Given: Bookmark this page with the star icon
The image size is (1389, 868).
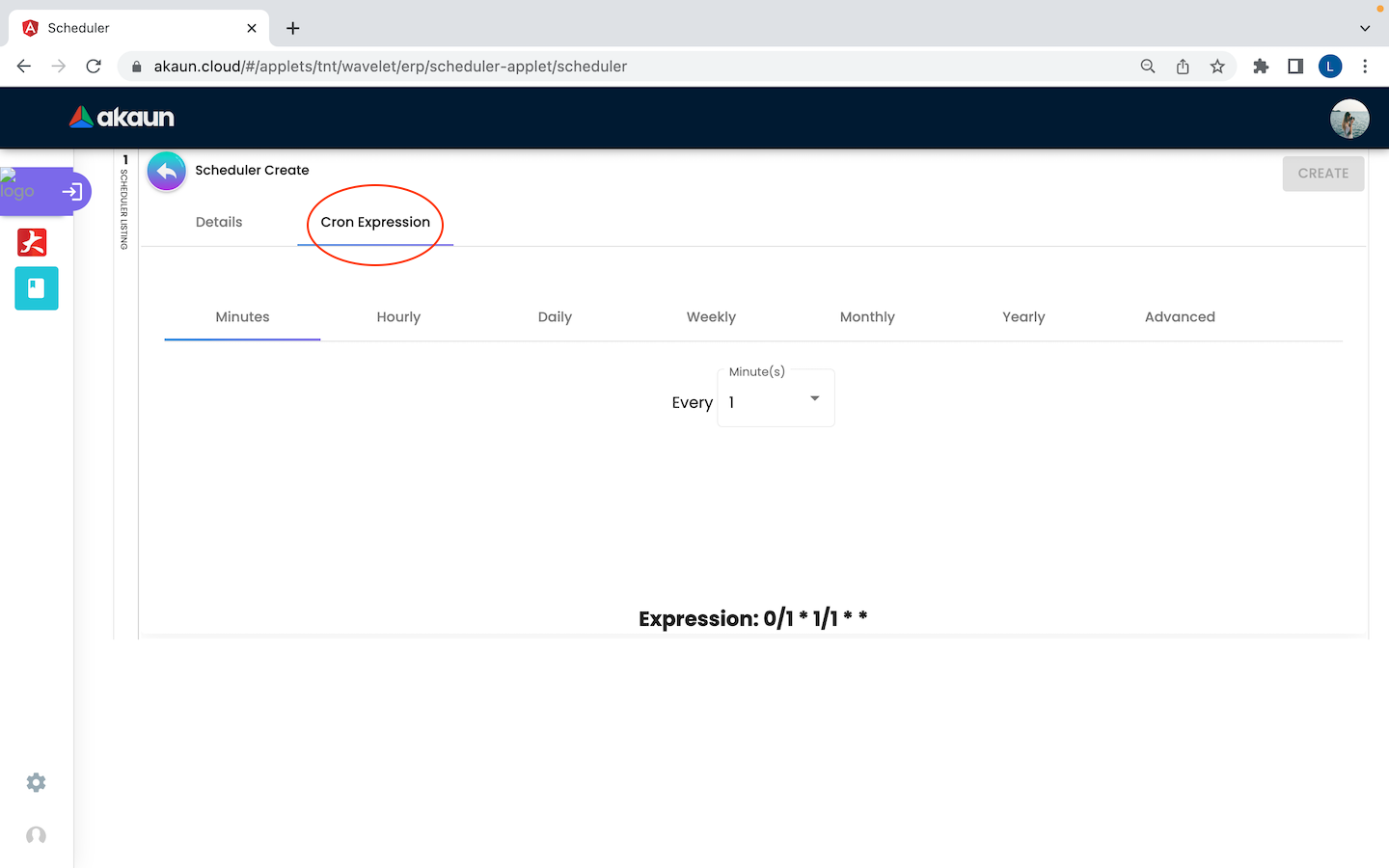Looking at the screenshot, I should click(x=1217, y=67).
